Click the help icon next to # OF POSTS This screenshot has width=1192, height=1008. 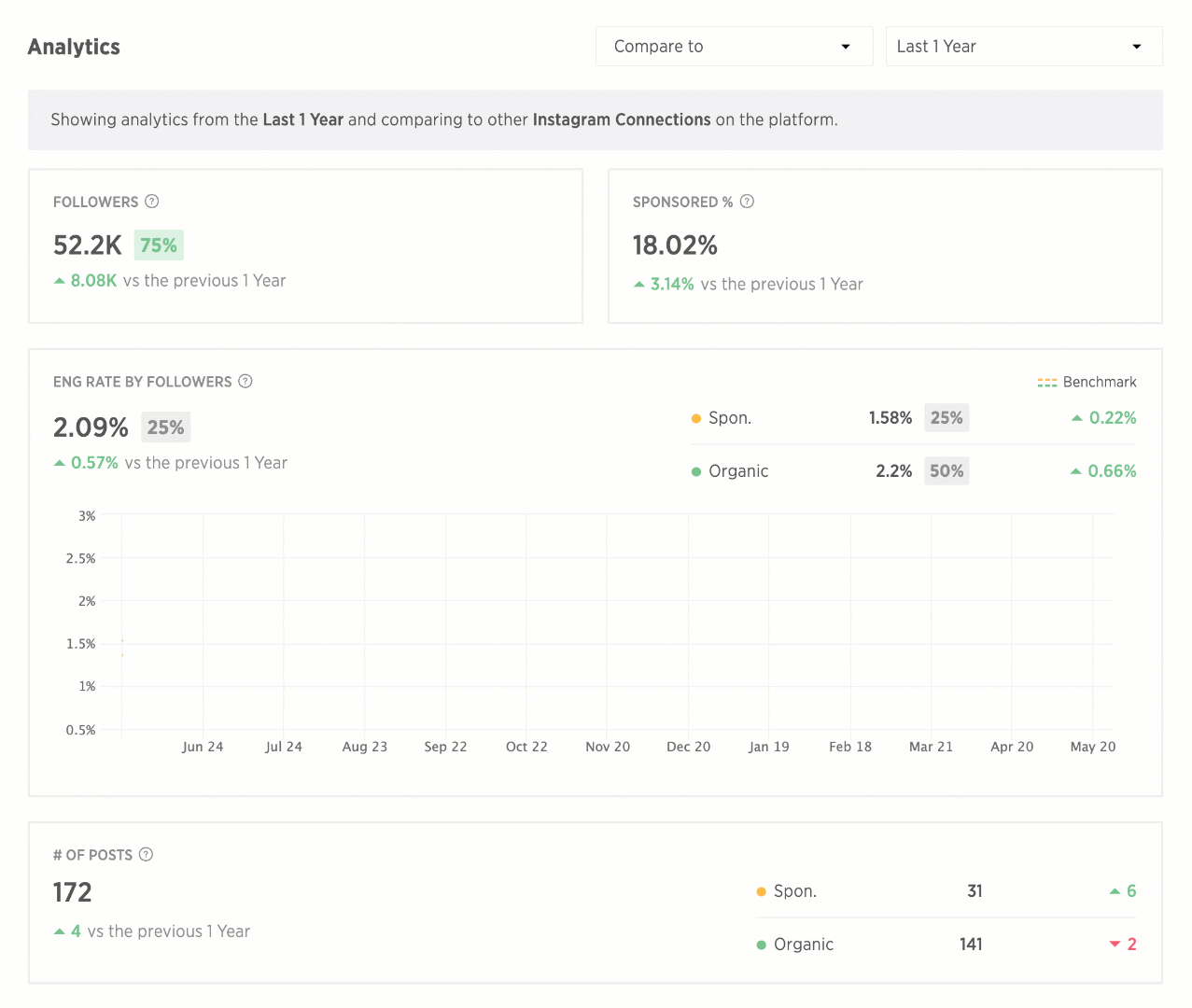(147, 855)
